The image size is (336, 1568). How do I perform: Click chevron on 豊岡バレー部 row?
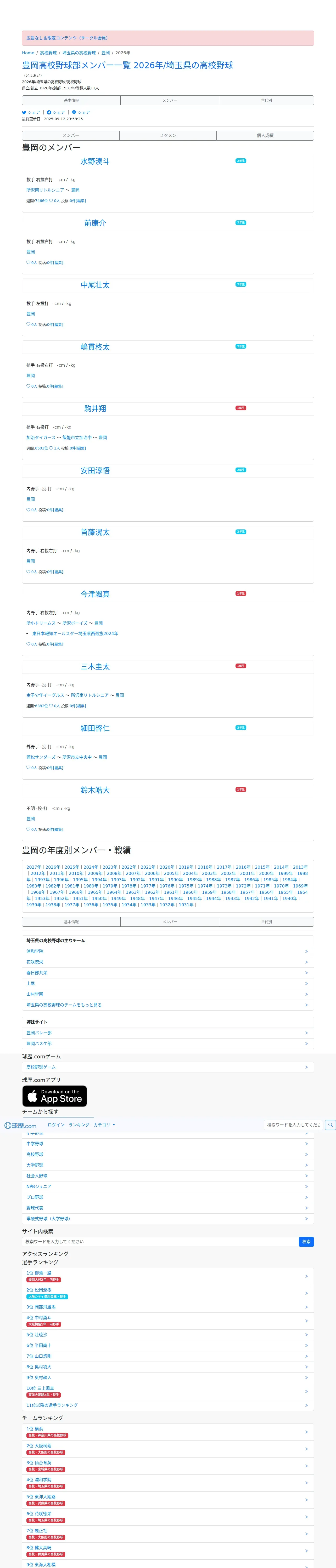306,1033
